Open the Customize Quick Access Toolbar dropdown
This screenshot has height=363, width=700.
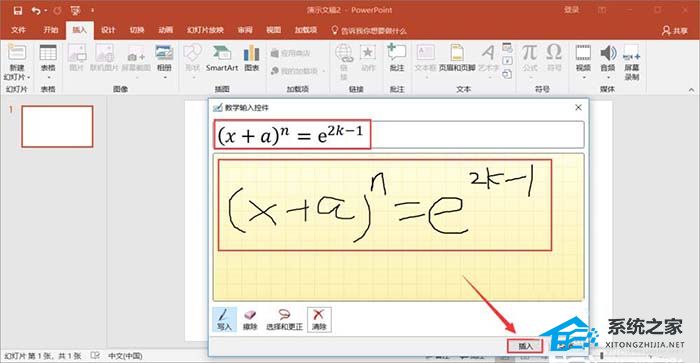92,10
